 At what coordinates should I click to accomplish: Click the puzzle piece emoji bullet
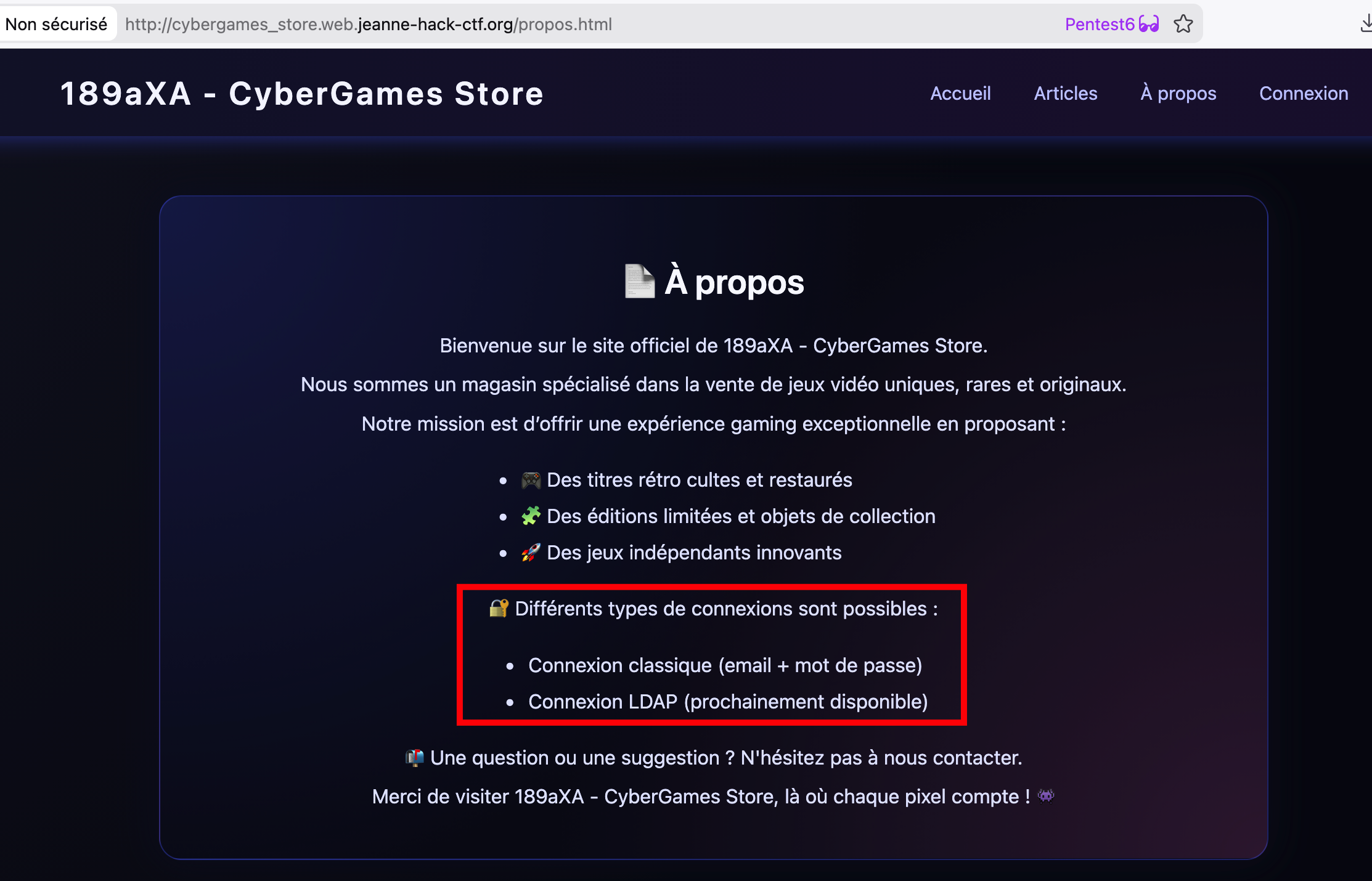[x=531, y=516]
